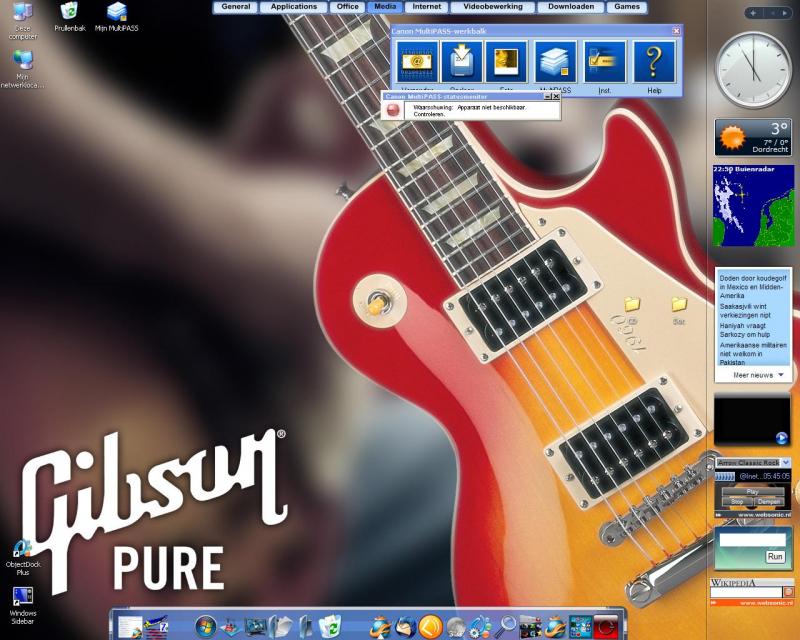The height and width of the screenshot is (640, 800).
Task: Open the Prullenbak desktop icon
Action: (x=69, y=17)
